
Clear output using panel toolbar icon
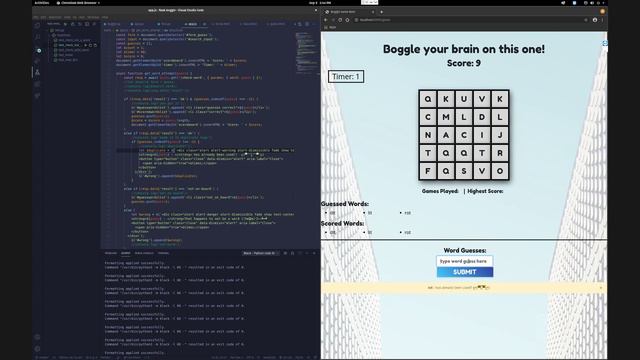click(x=285, y=253)
